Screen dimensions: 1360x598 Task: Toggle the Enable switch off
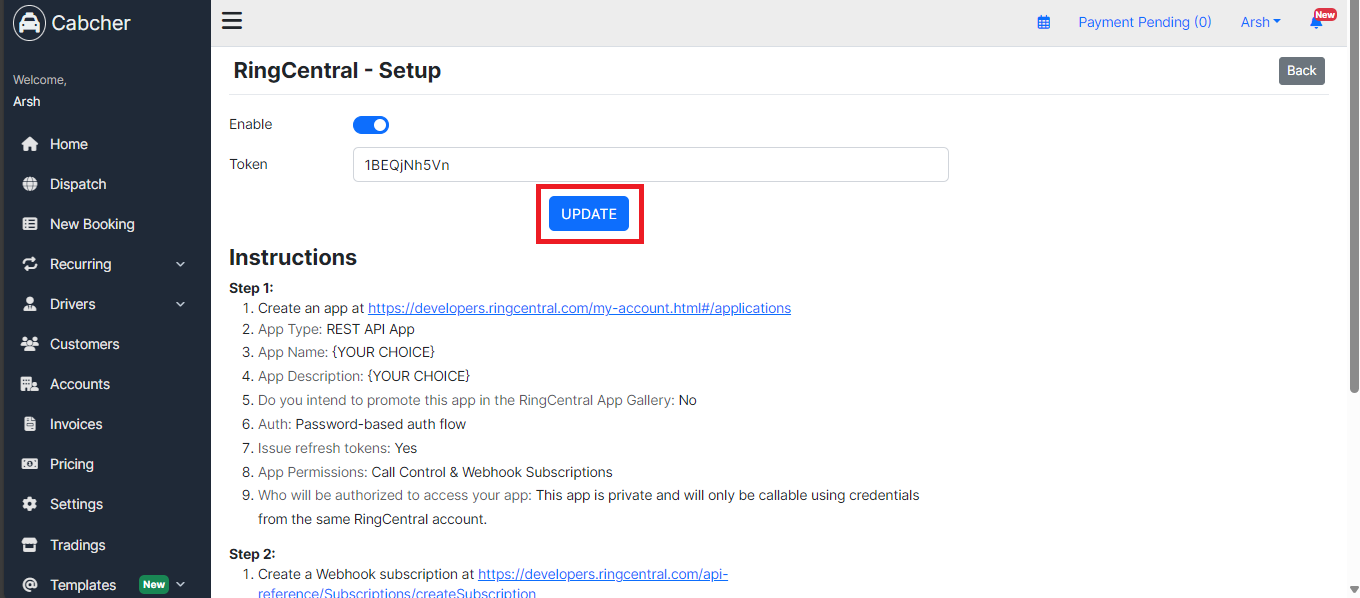(x=371, y=125)
